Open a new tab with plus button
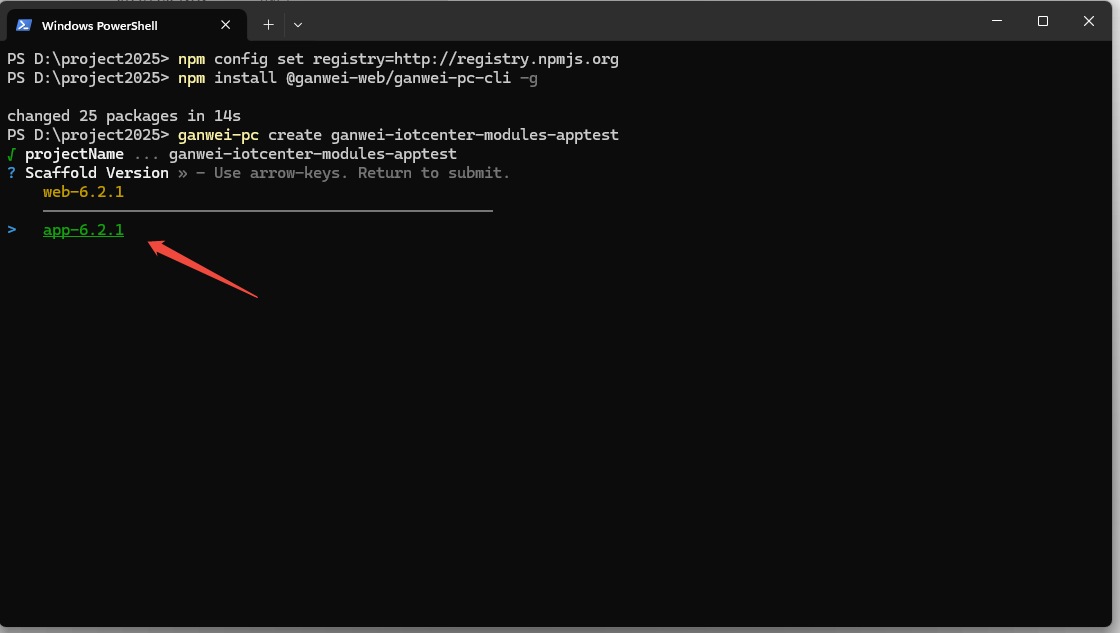The image size is (1120, 633). [268, 24]
